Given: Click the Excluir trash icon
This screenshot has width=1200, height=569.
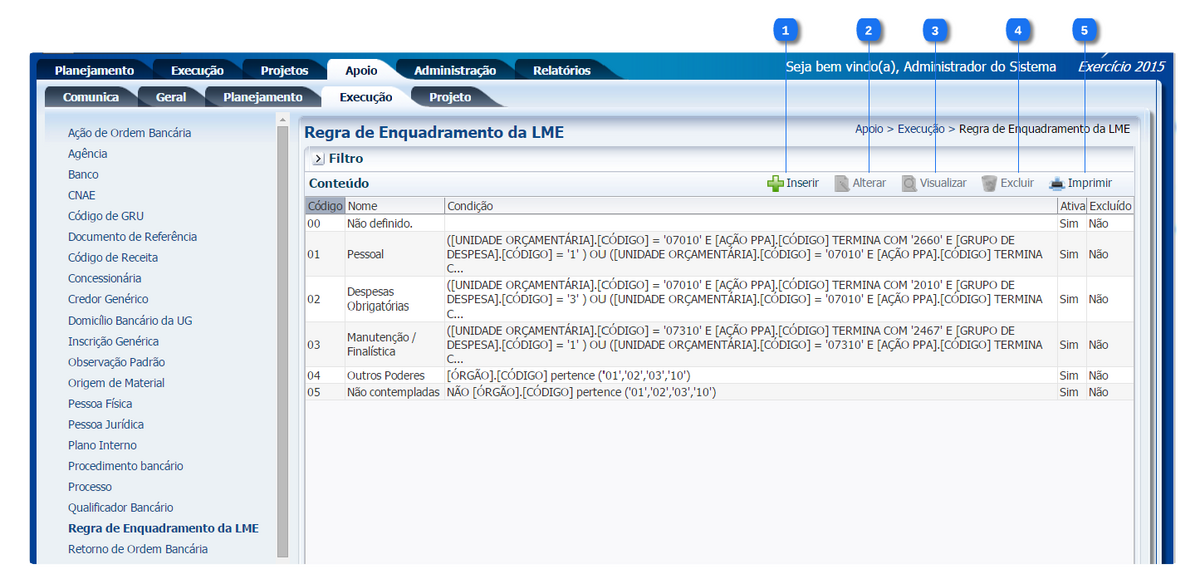Looking at the screenshot, I should (989, 184).
